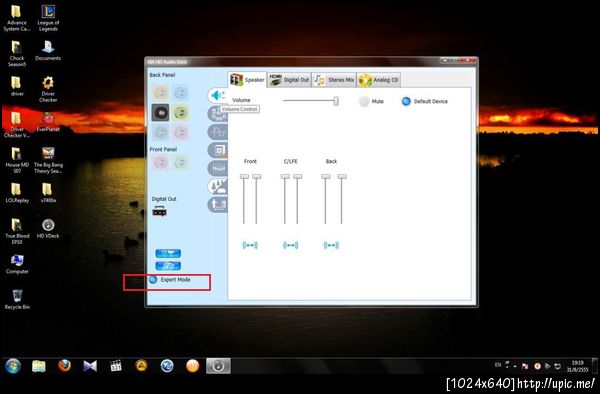Toggle the Back channel balance link icon

pos(331,245)
